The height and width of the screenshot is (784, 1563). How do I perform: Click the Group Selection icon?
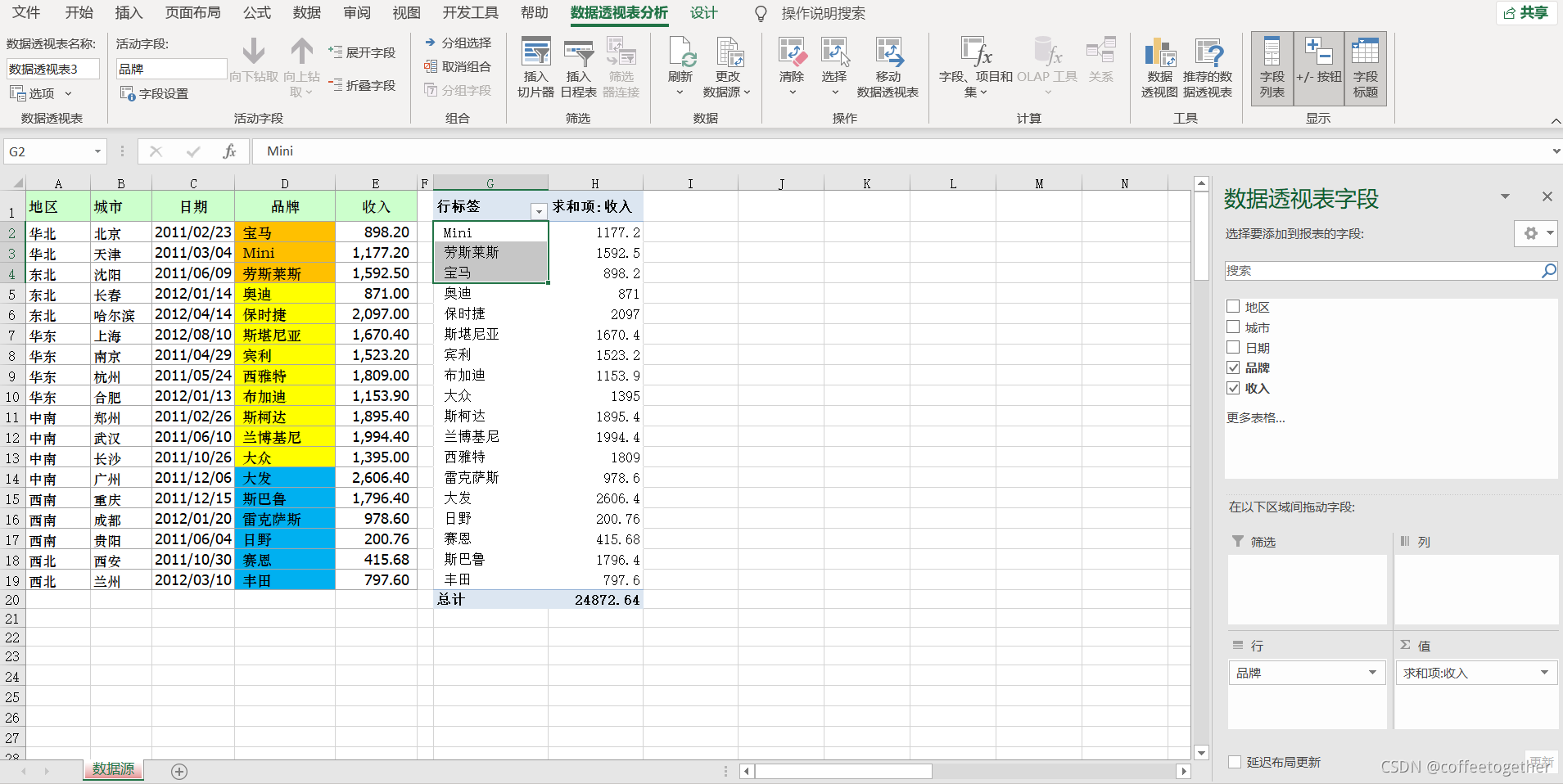pyautogui.click(x=430, y=43)
